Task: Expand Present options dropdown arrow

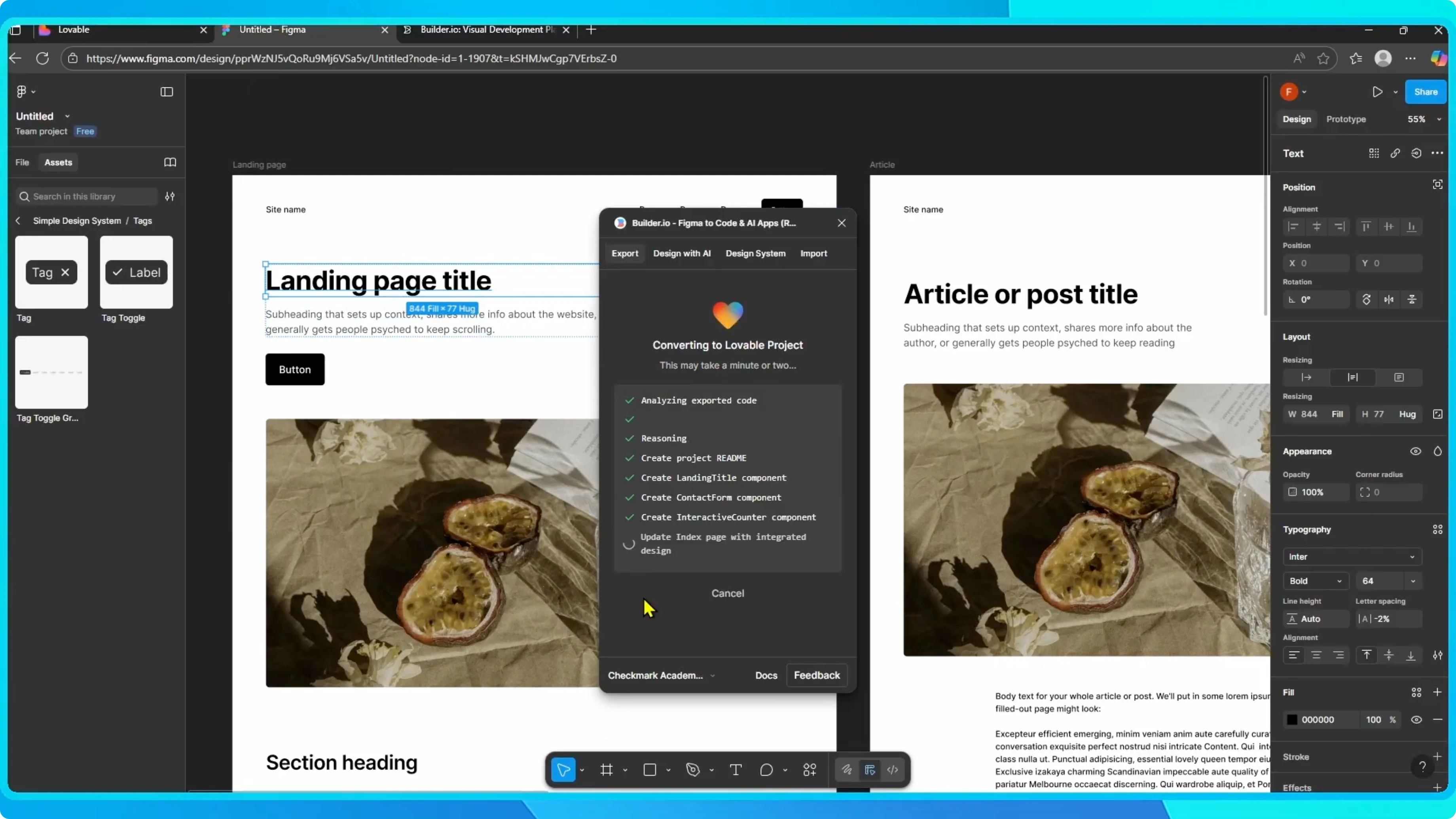Action: click(x=1395, y=92)
